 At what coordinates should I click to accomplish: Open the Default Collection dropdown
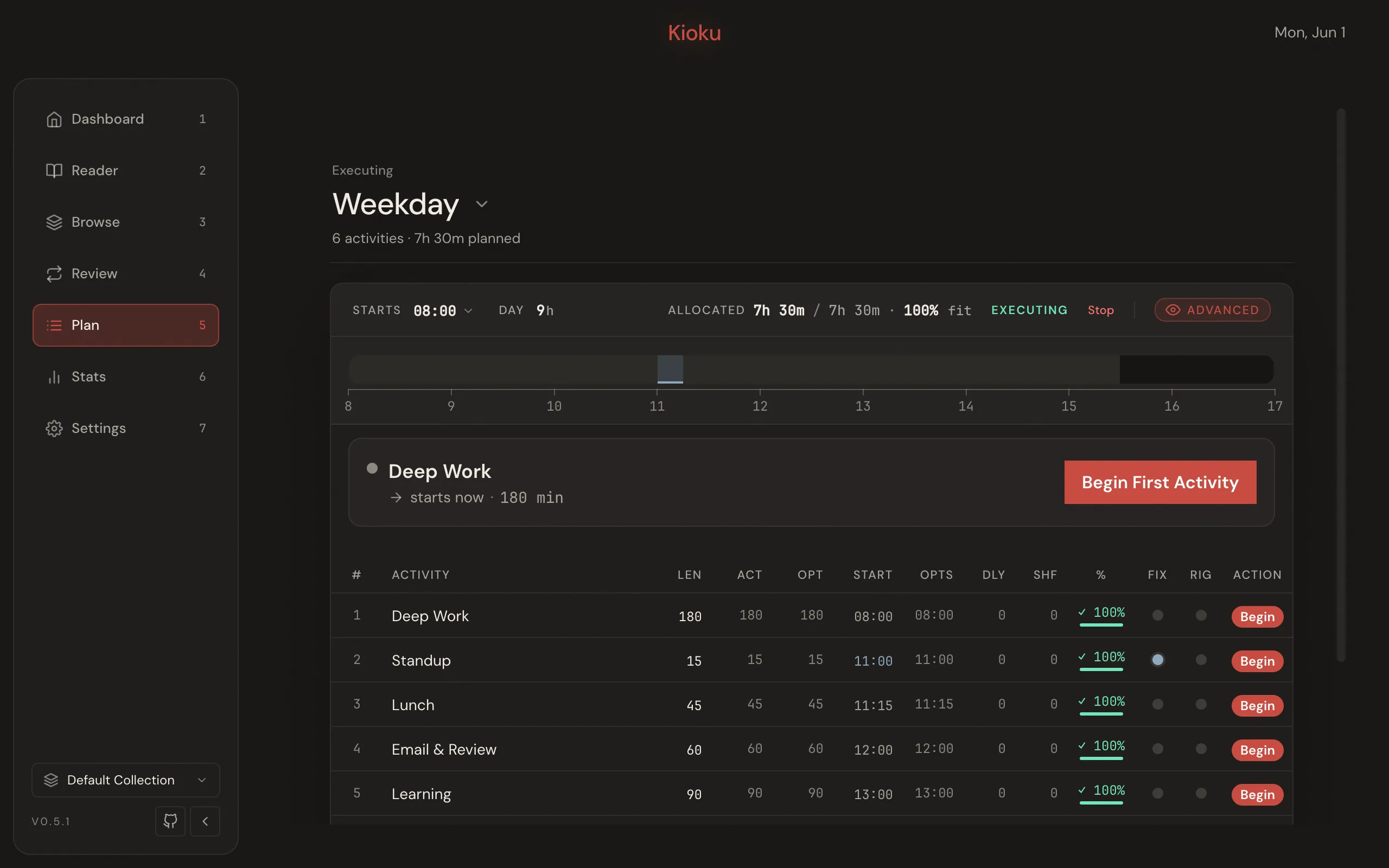click(126, 780)
